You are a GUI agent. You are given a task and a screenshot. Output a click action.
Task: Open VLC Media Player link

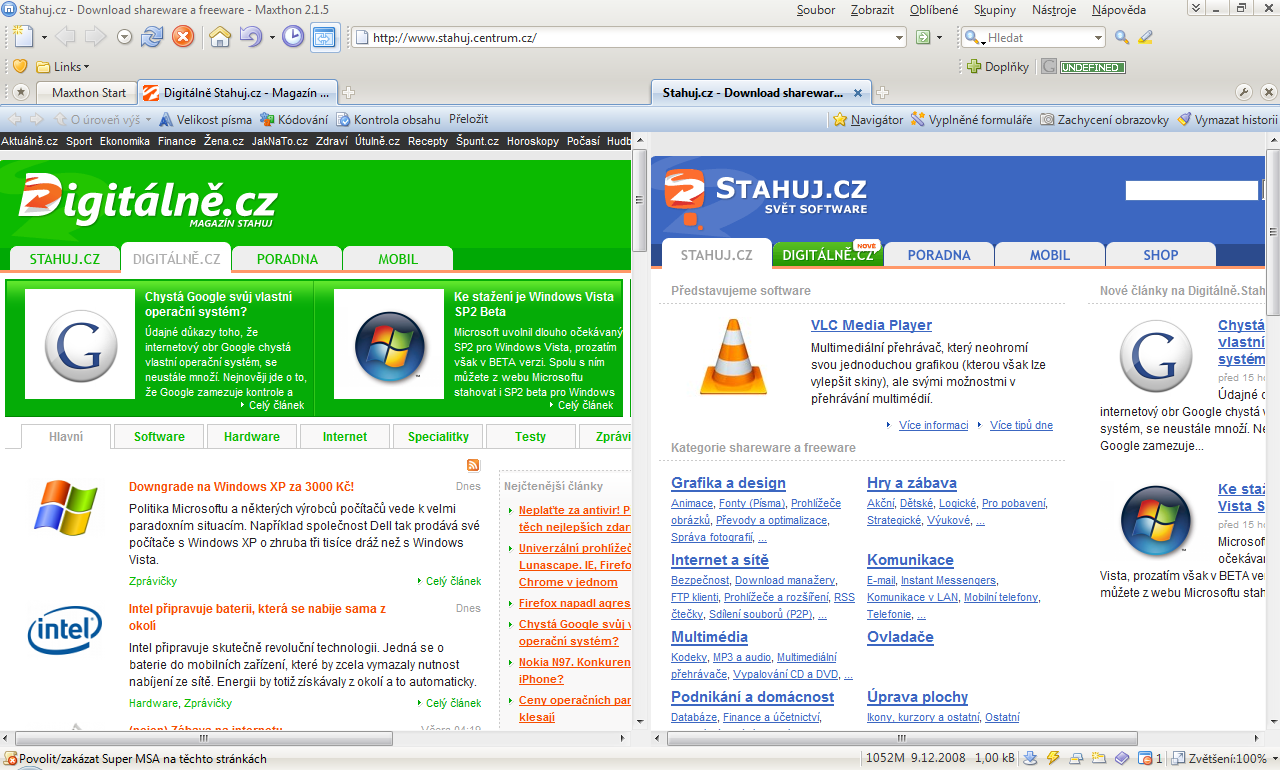[x=871, y=325]
